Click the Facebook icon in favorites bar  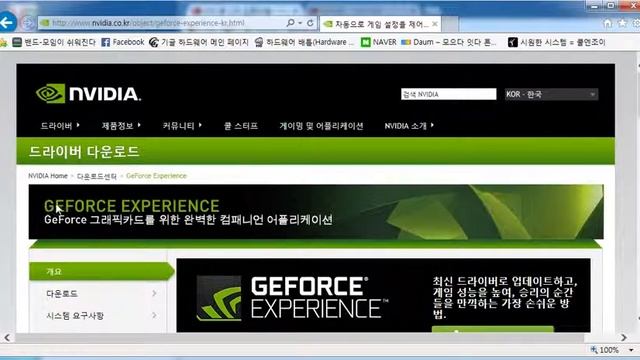pos(105,42)
